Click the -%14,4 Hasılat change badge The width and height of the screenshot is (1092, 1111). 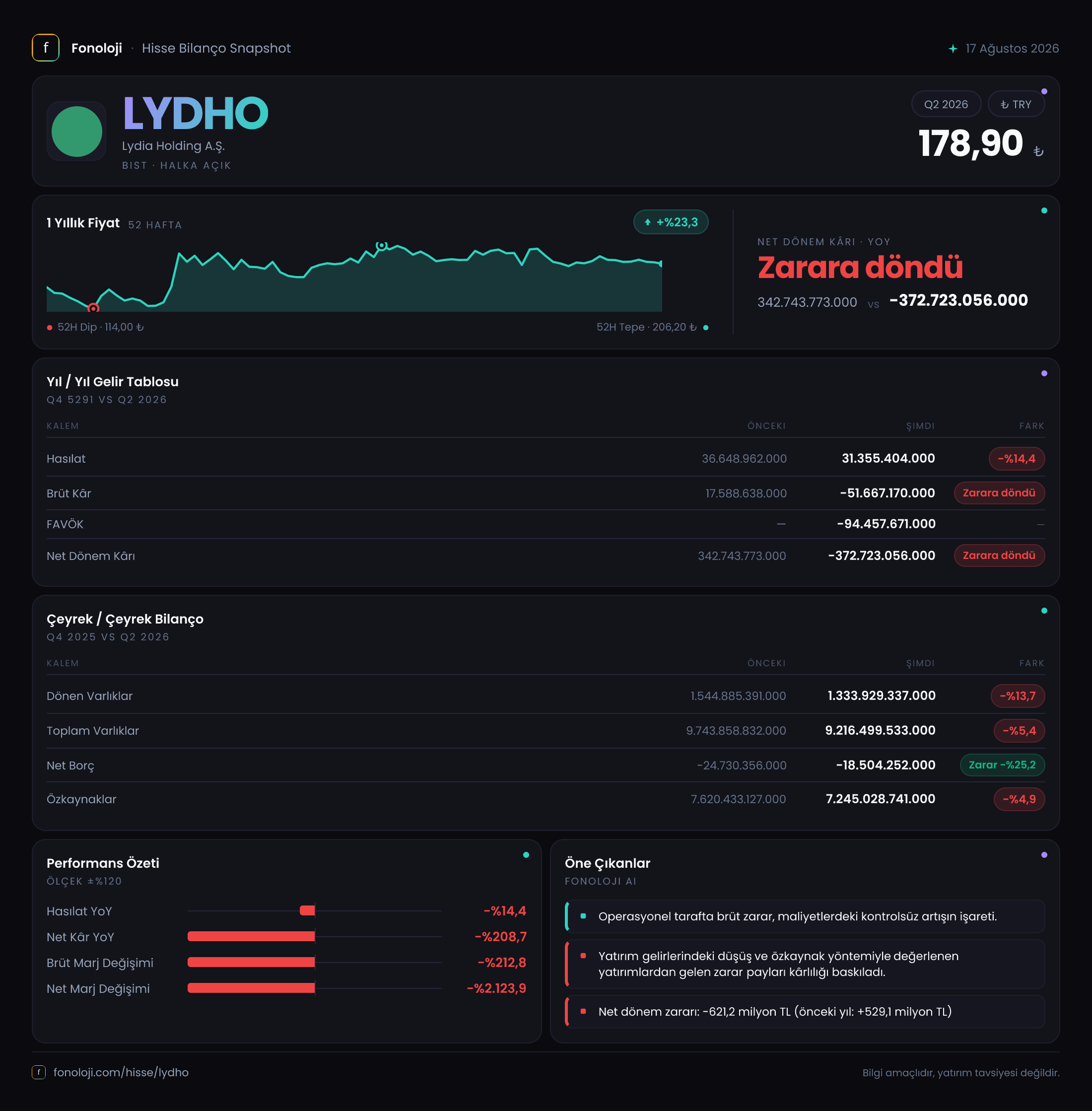(x=1016, y=459)
